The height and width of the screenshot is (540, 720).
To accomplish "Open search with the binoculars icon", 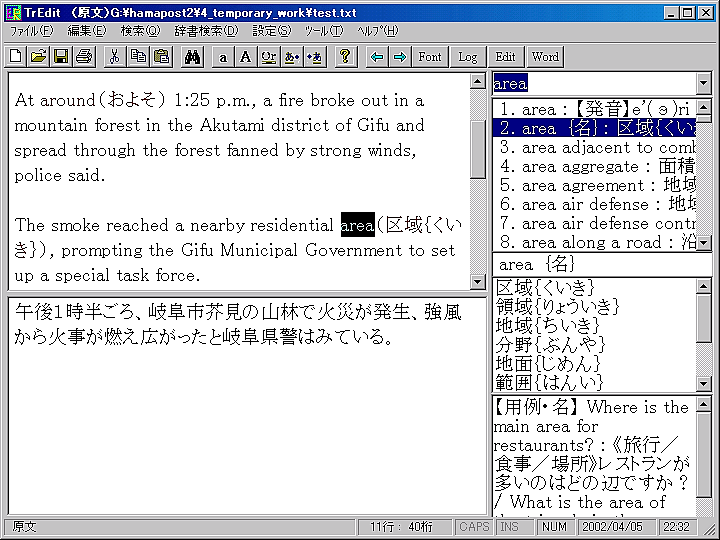I will tap(193, 57).
